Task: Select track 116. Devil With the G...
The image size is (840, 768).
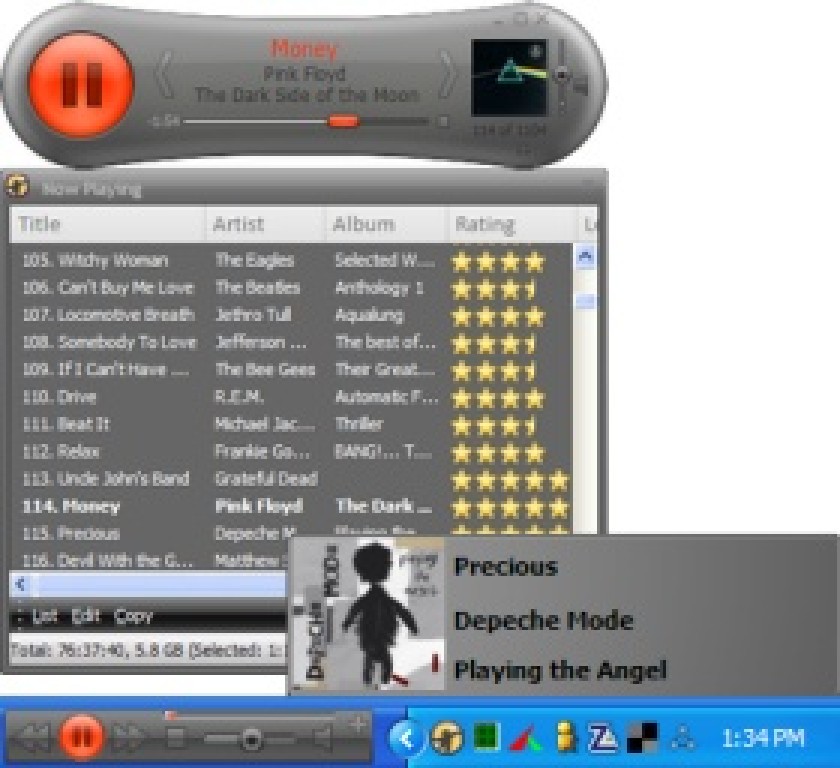Action: click(x=108, y=561)
